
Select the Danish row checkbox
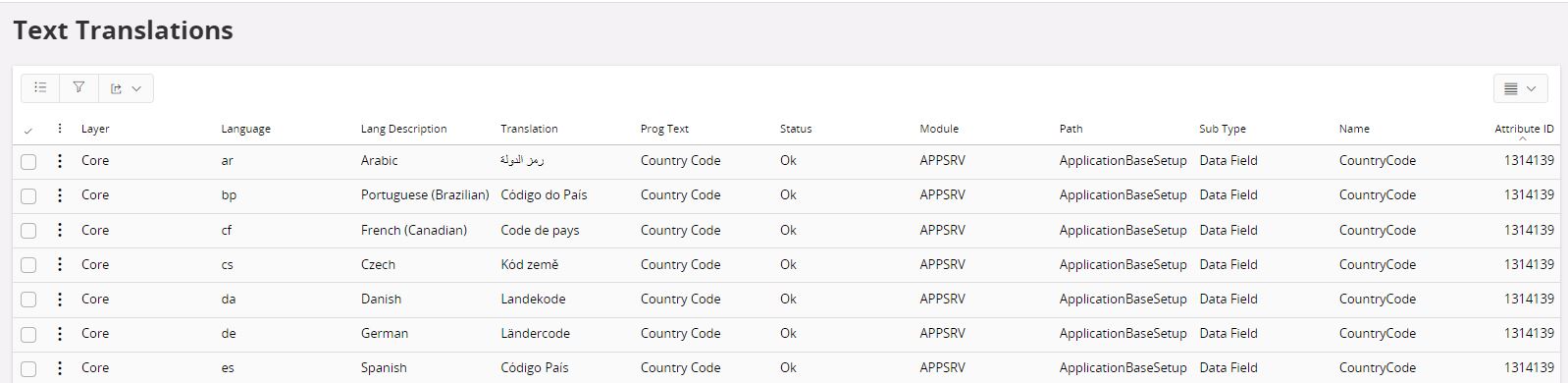pyautogui.click(x=28, y=300)
